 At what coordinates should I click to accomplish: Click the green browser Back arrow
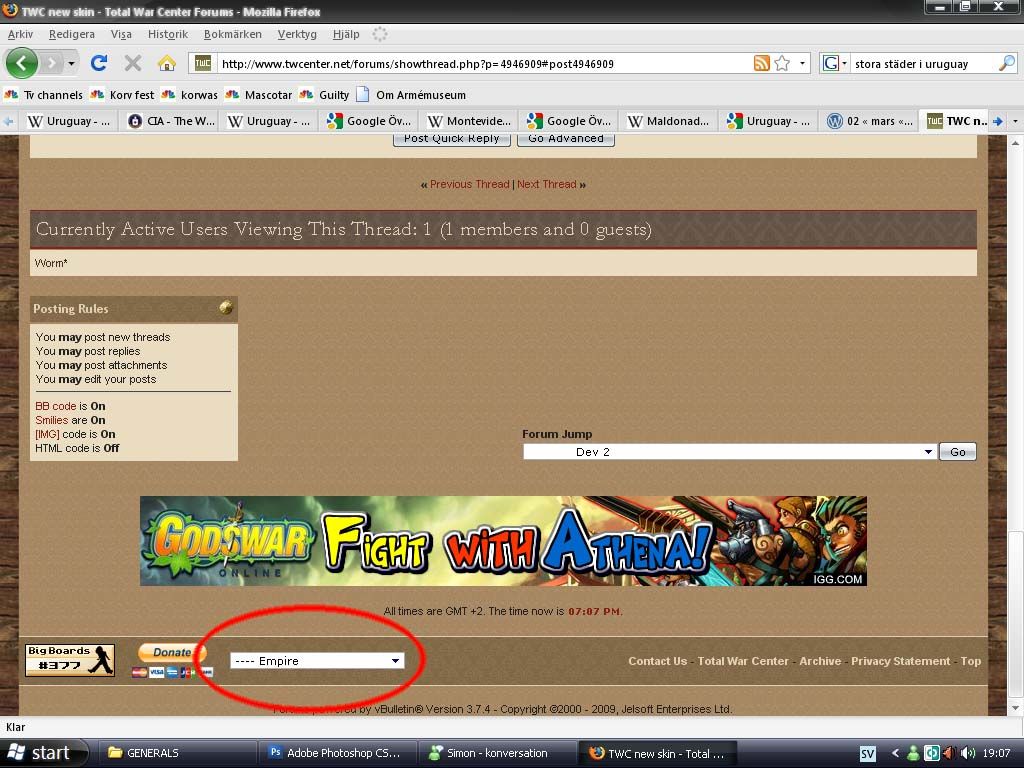click(x=22, y=63)
